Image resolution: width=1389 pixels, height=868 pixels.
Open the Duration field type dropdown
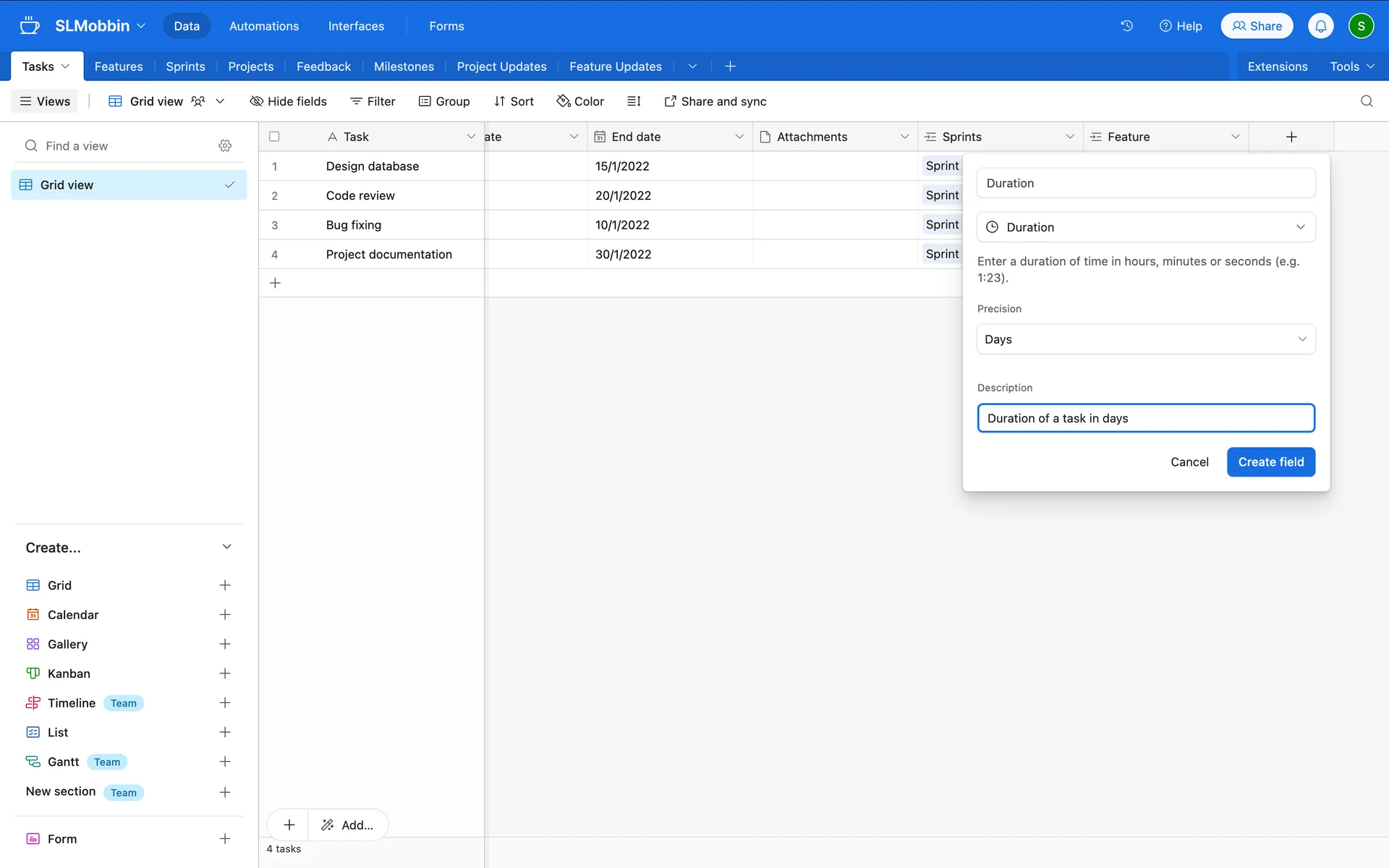click(1145, 227)
